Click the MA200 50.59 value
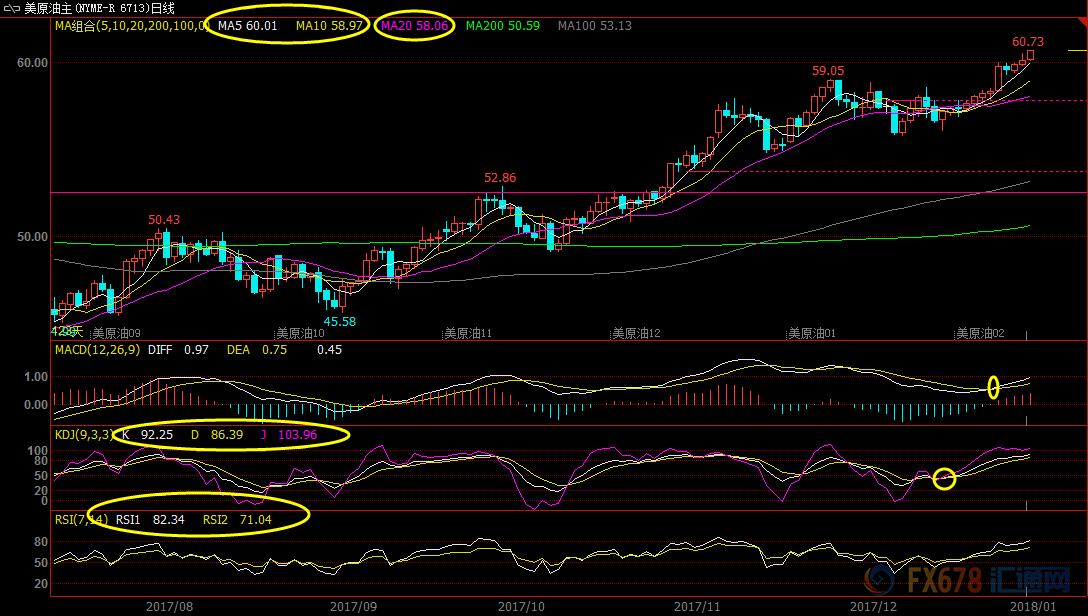Viewport: 1088px width, 616px height. click(x=502, y=26)
